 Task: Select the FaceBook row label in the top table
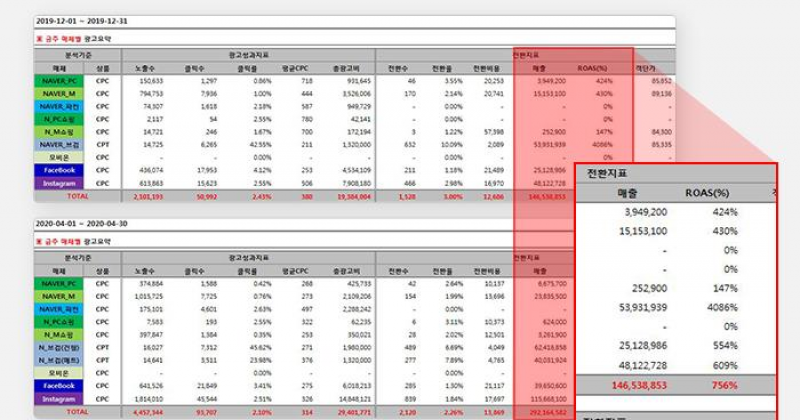pyautogui.click(x=60, y=171)
